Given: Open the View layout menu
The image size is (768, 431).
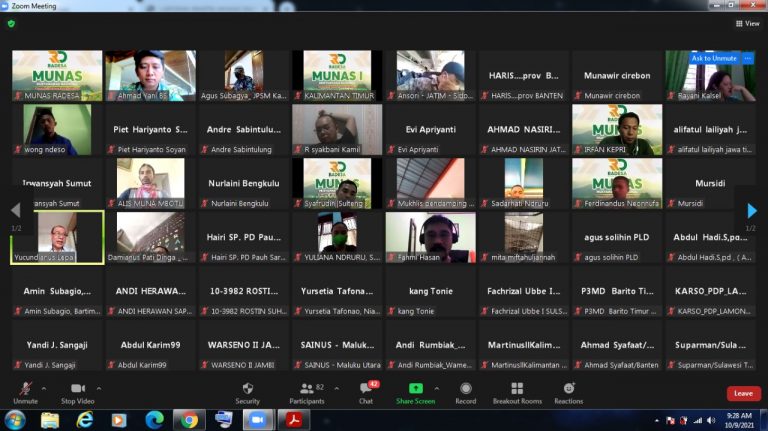Looking at the screenshot, I should (746, 23).
